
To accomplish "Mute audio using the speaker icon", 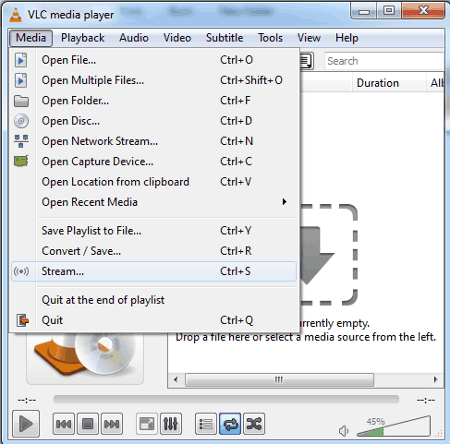I will pos(344,431).
